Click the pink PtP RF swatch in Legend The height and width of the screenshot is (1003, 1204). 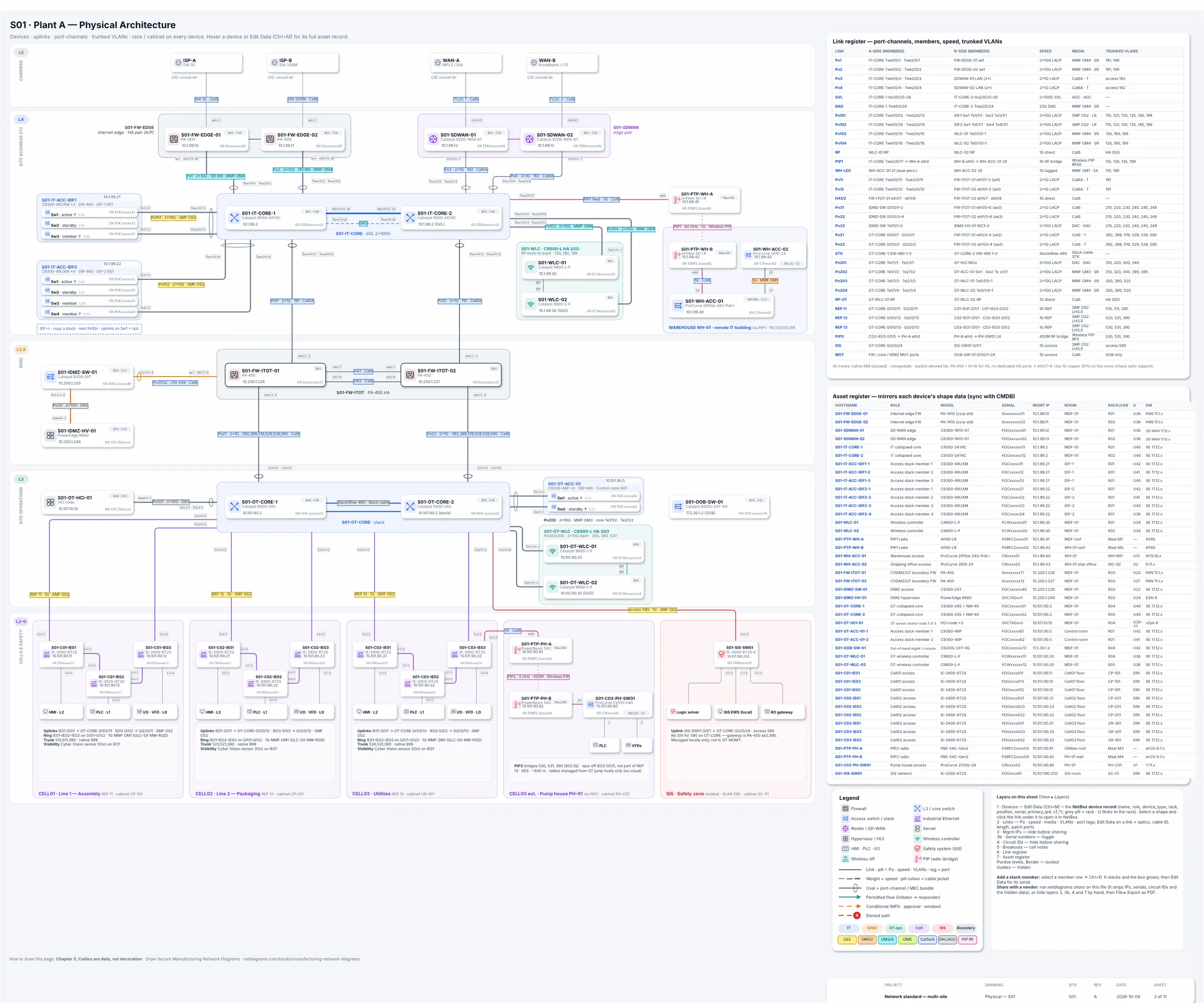point(967,939)
